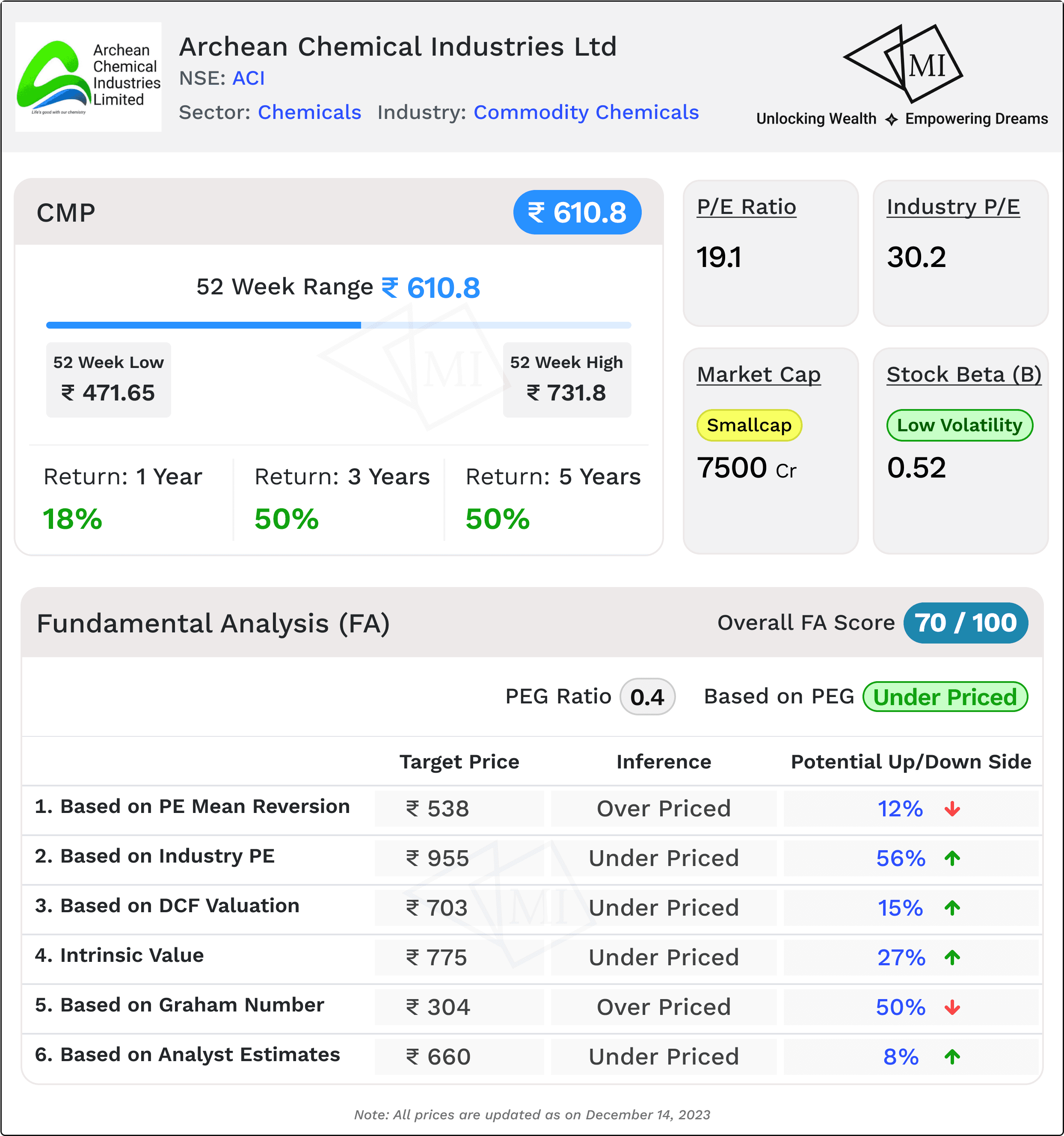
Task: Click the 52 Week Low ₹ 471.65 box
Action: click(109, 380)
